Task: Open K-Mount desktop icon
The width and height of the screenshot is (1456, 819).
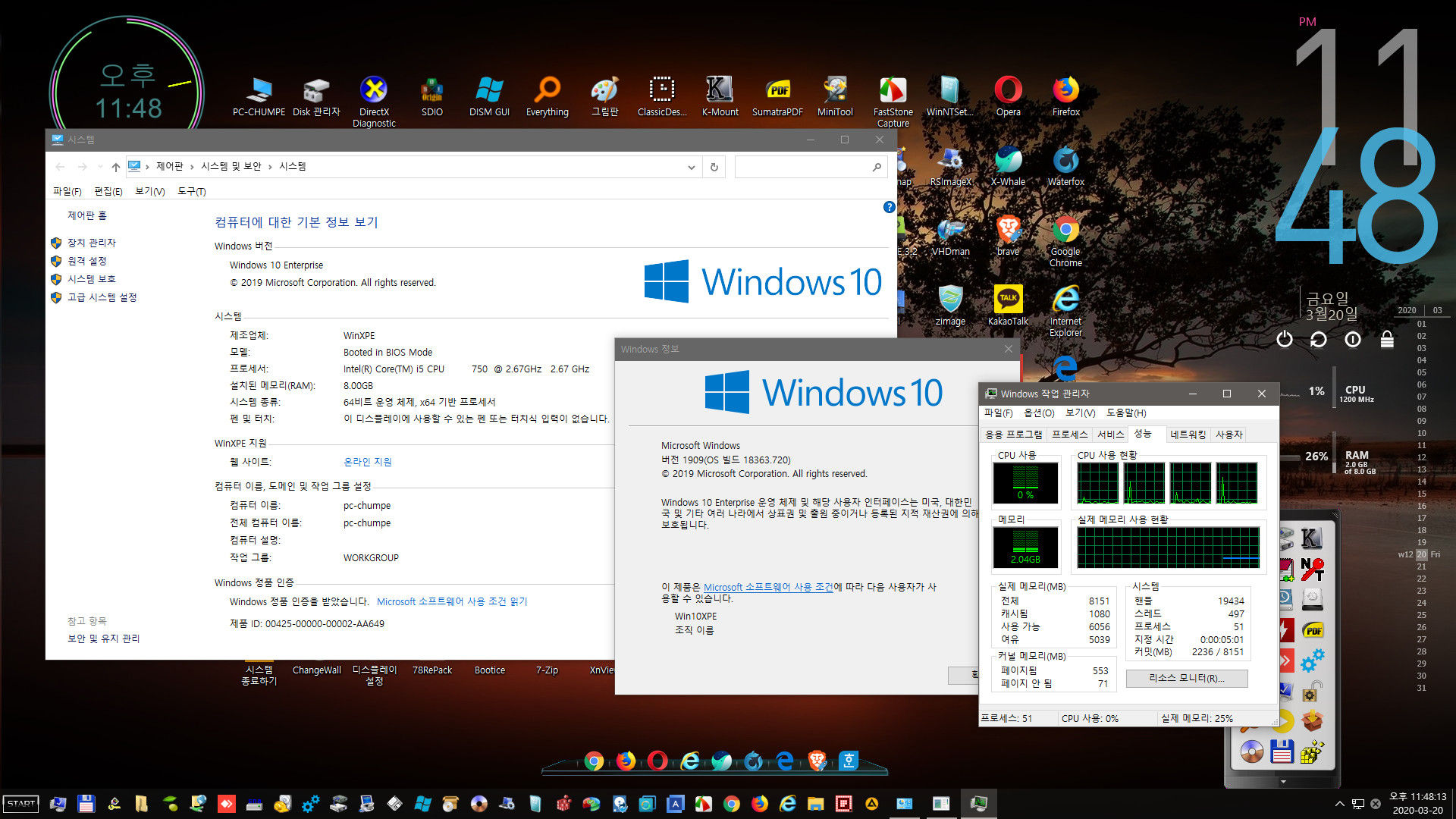Action: (x=720, y=97)
